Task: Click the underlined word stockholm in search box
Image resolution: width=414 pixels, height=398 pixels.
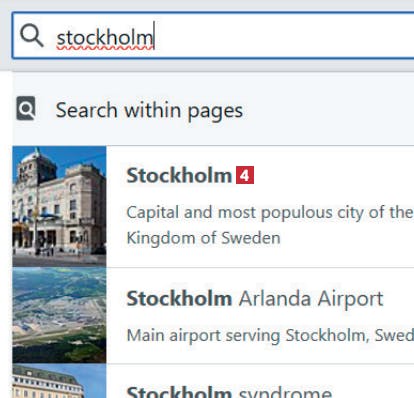Action: pos(105,38)
